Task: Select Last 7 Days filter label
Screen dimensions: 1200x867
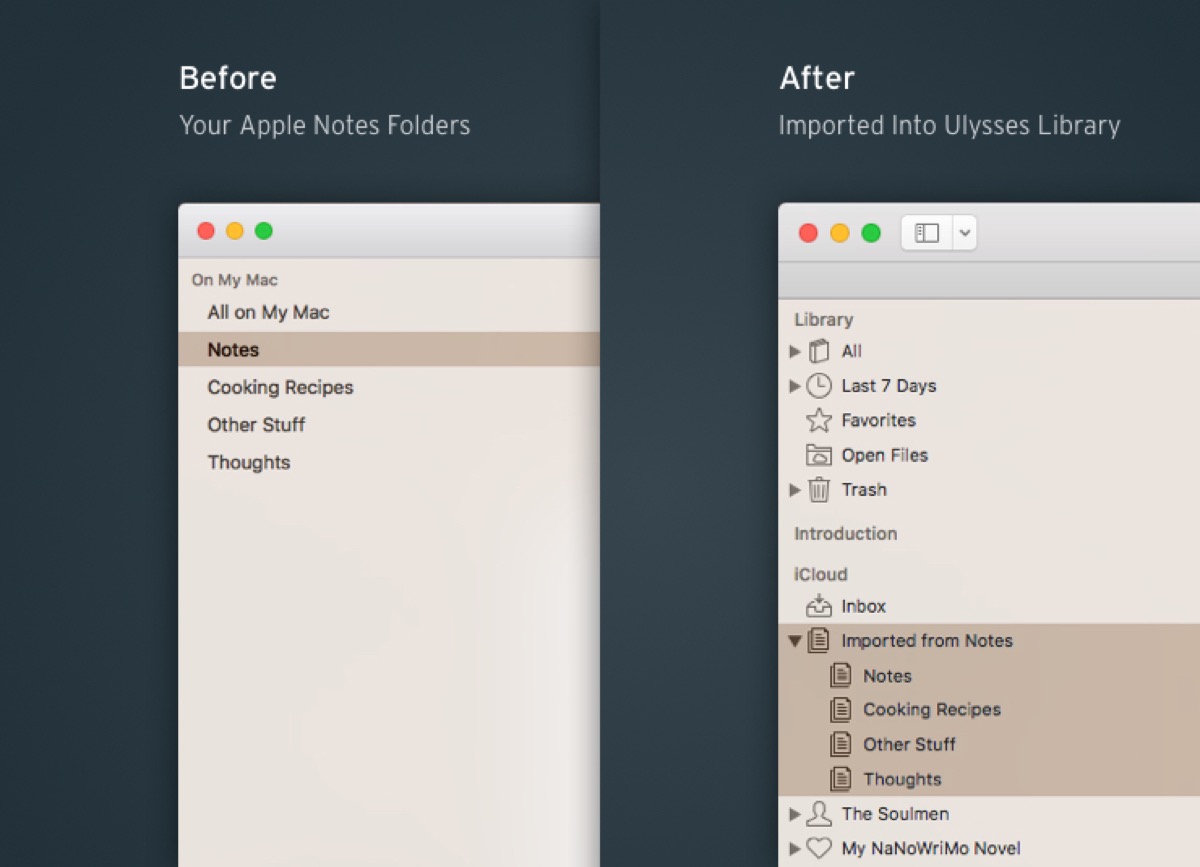Action: pos(888,386)
